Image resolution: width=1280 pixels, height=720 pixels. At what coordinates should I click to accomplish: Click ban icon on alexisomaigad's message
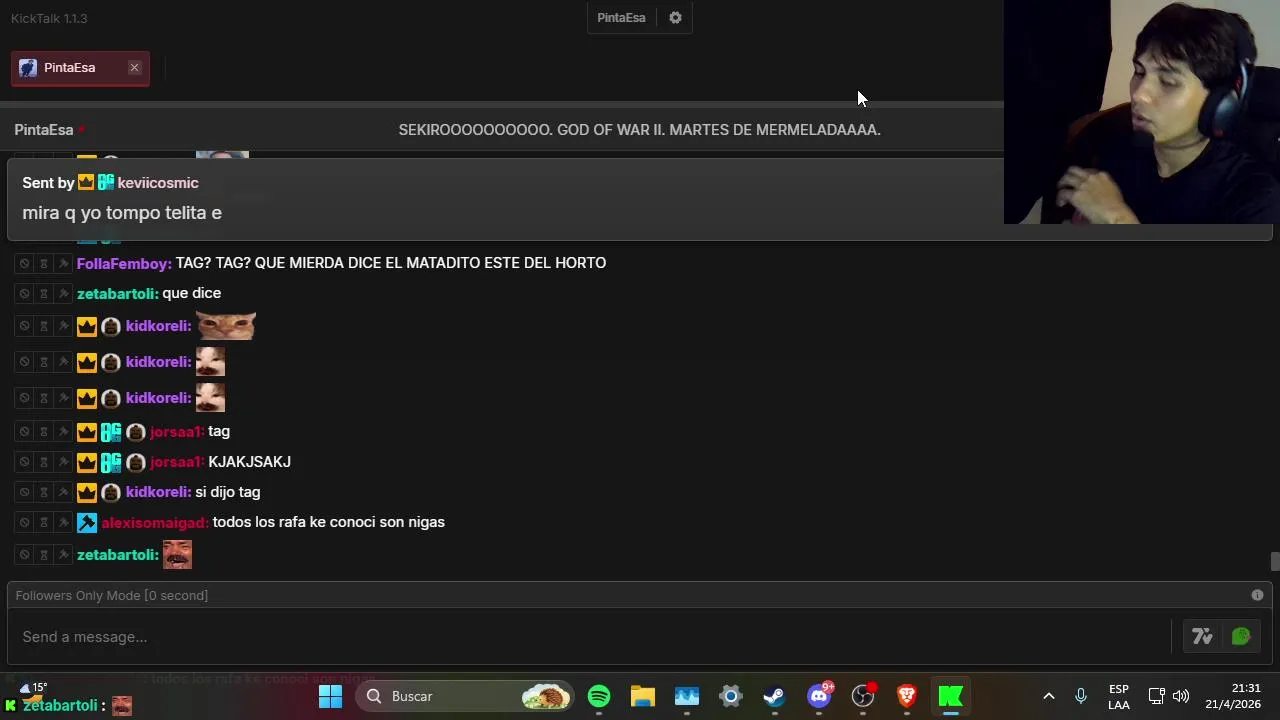pos(24,522)
